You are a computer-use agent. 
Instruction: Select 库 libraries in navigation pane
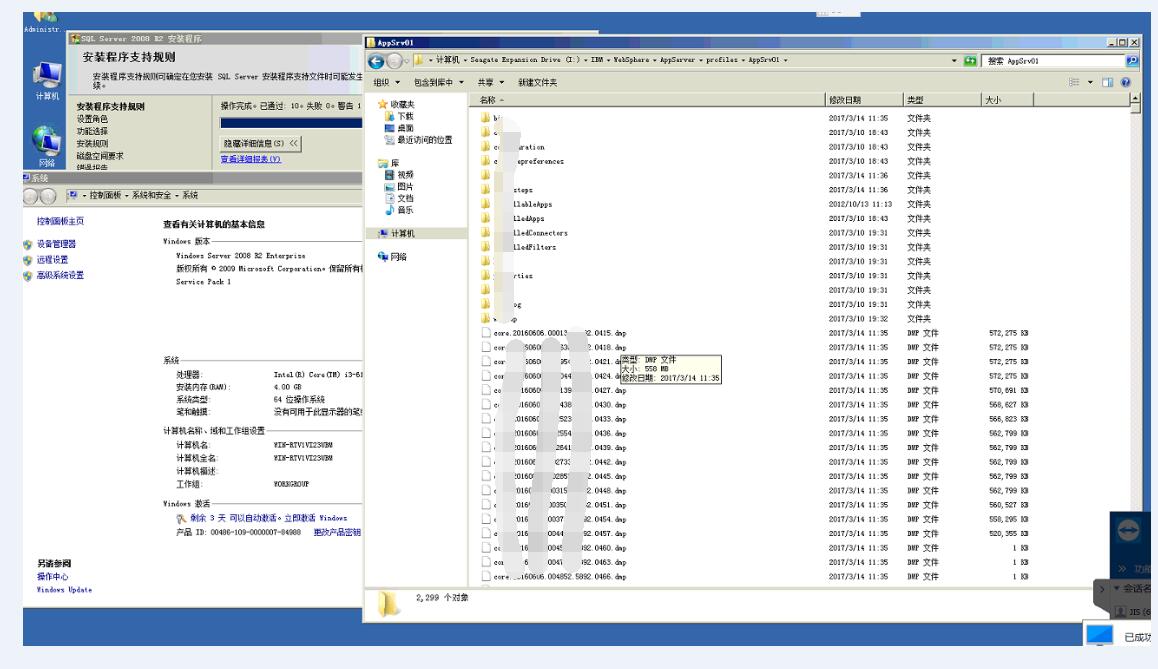[x=389, y=162]
